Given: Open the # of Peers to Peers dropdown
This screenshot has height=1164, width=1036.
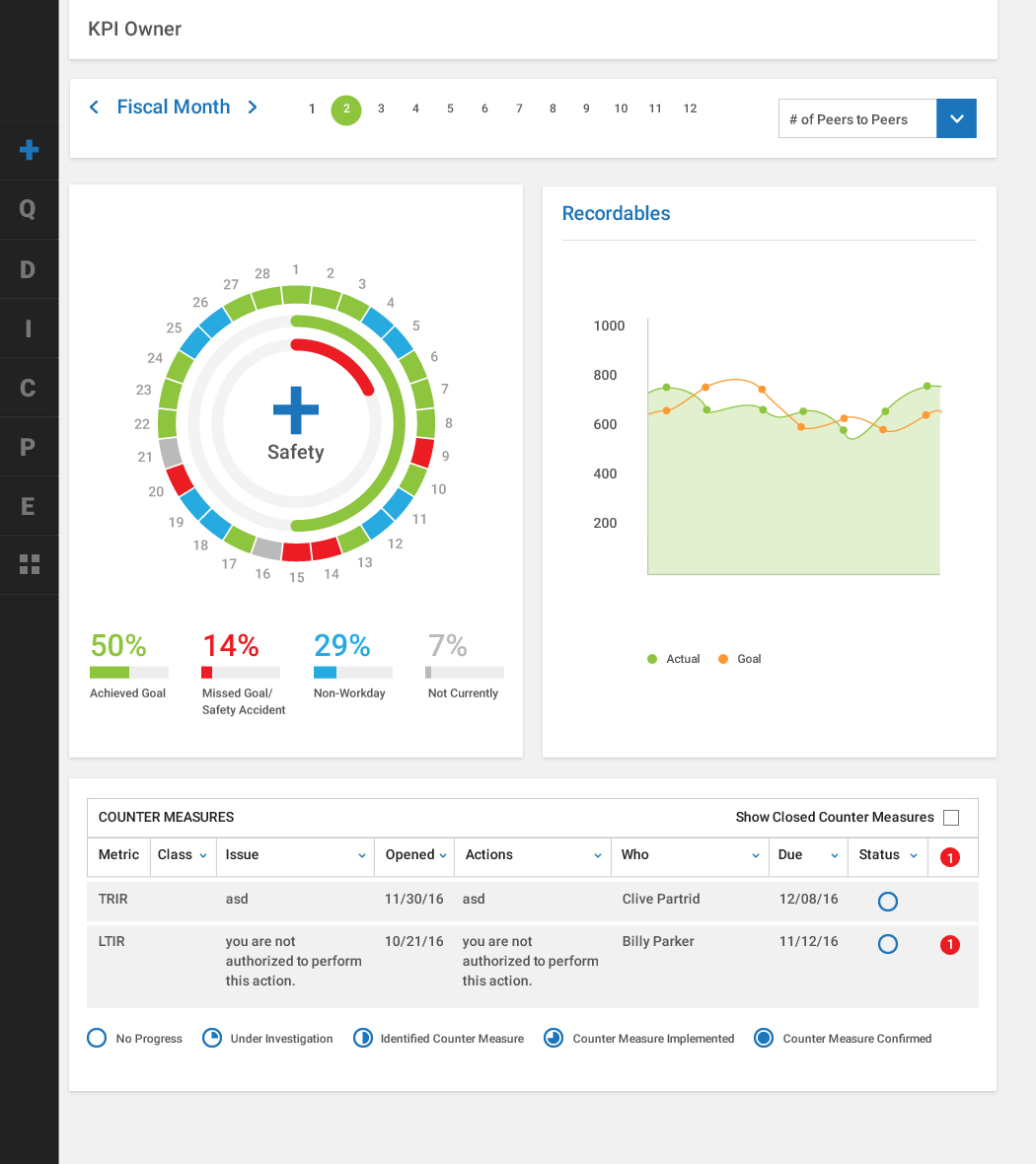Looking at the screenshot, I should click(x=955, y=118).
